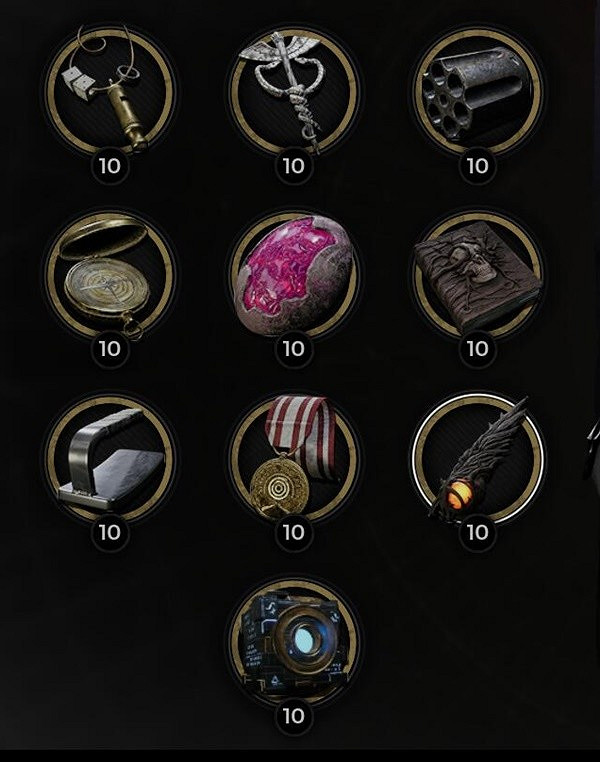The image size is (600, 762).
Task: Select the 10 badge below the caduceus
Action: tap(293, 166)
